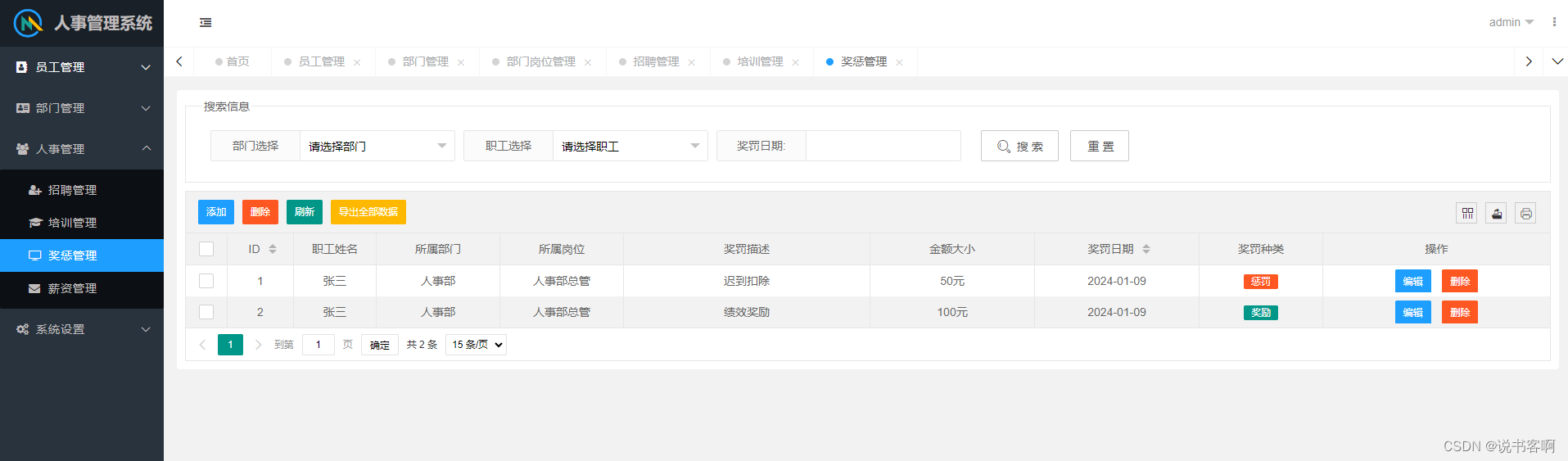Image resolution: width=1568 pixels, height=461 pixels.
Task: Close the 招聘管理 tab
Action: pos(692,62)
